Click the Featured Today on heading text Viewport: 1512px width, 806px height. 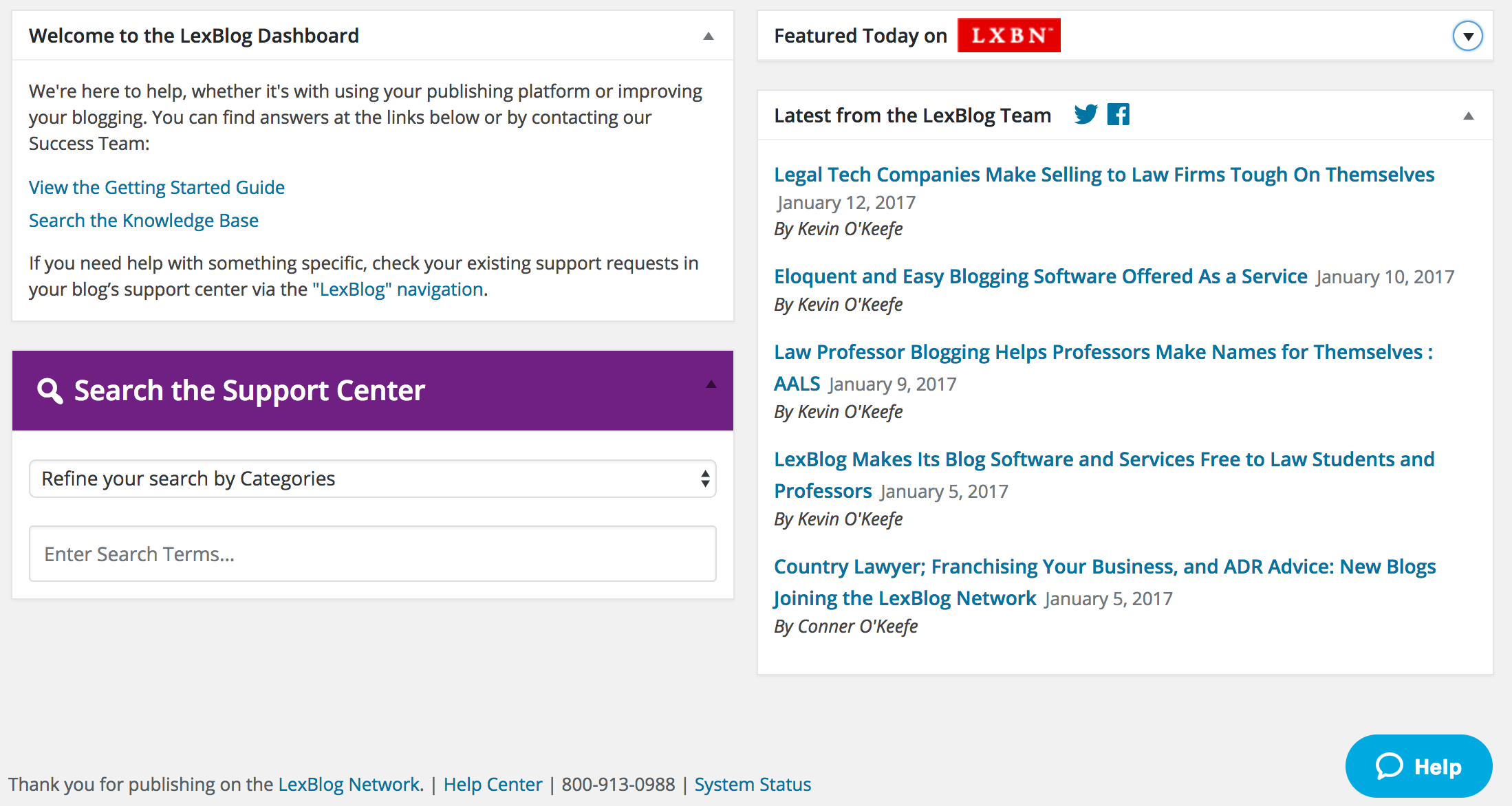[x=861, y=36]
